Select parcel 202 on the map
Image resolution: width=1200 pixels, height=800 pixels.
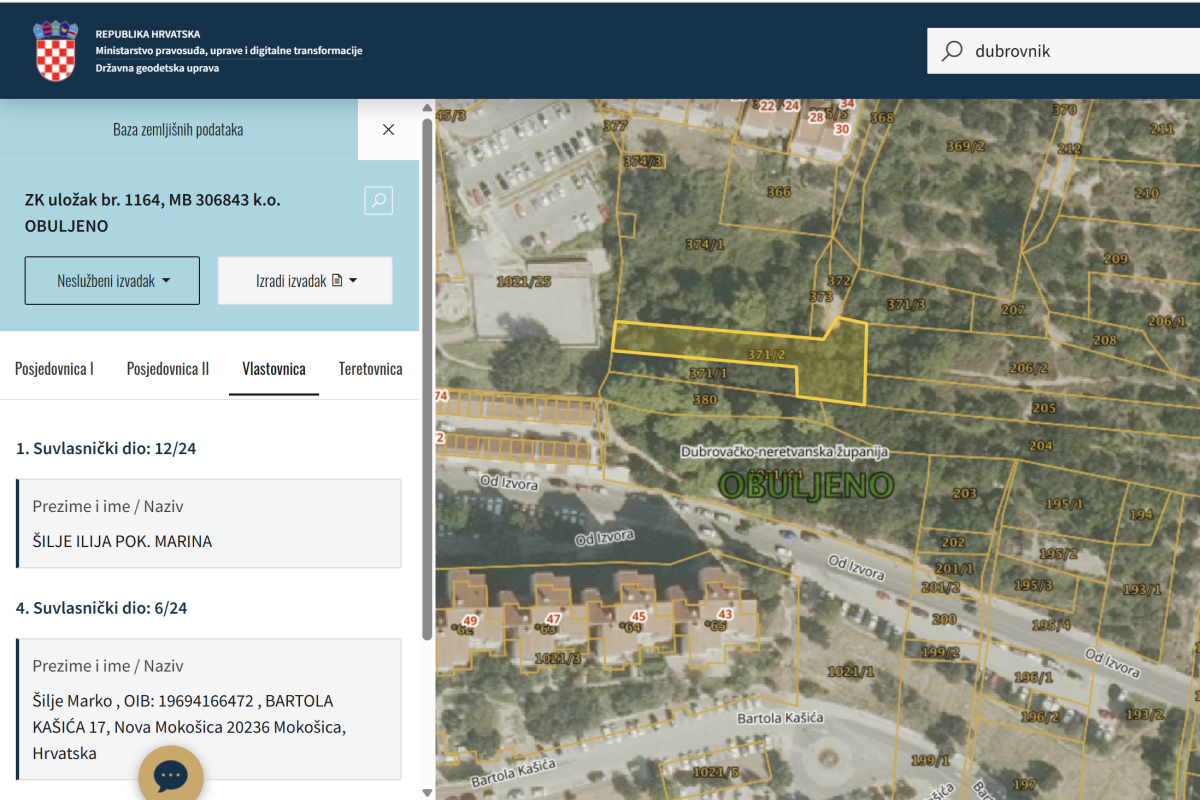(x=953, y=543)
